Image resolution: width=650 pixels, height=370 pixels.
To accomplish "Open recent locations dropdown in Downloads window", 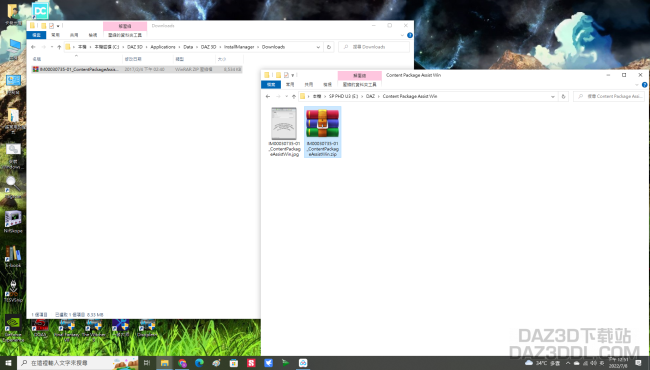I will pos(52,47).
